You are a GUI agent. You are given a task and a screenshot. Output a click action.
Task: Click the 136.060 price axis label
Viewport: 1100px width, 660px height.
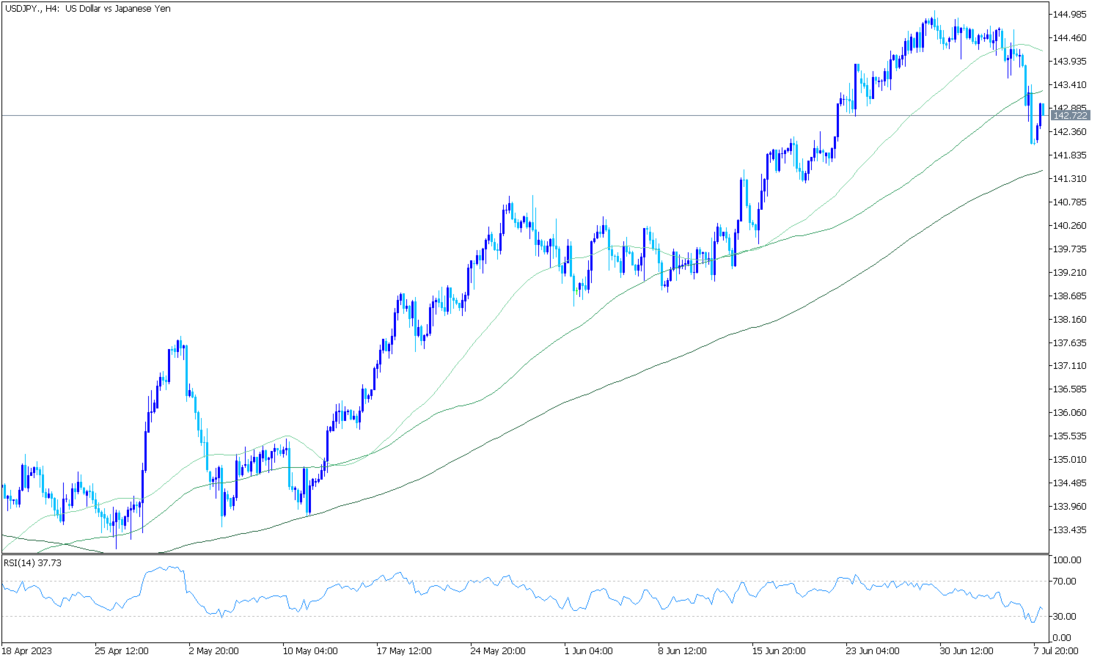(x=1071, y=412)
